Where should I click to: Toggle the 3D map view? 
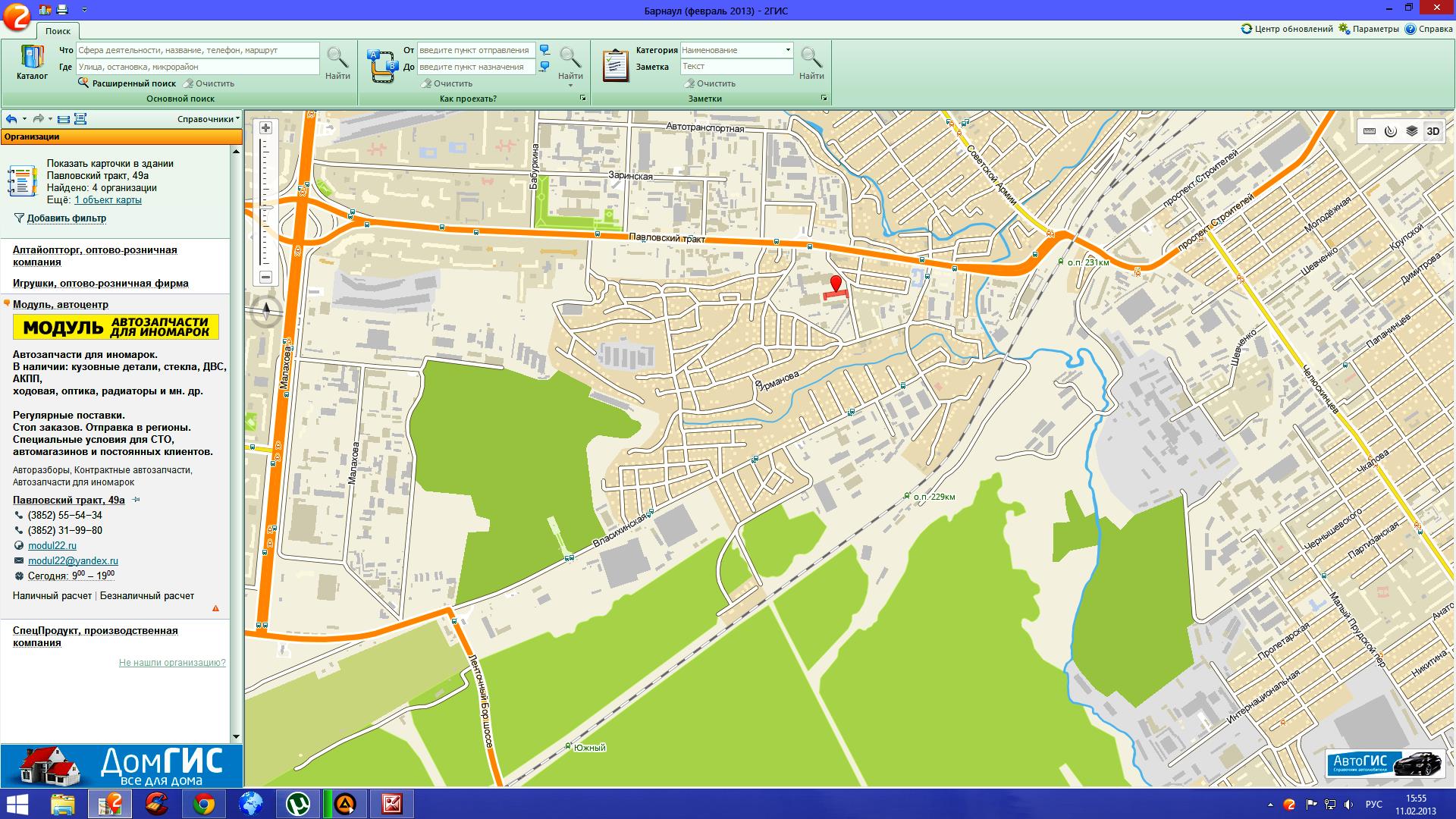[x=1432, y=131]
